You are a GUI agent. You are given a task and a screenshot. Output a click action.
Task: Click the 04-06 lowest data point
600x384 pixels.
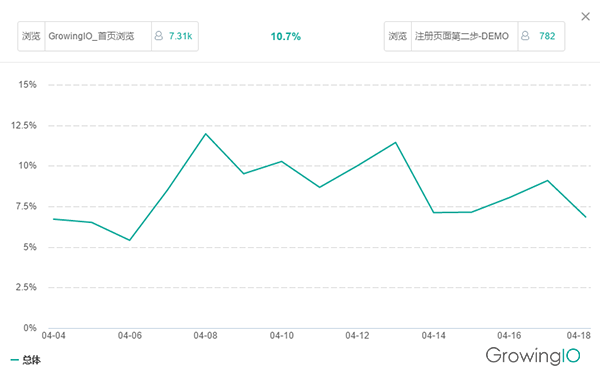tap(130, 240)
